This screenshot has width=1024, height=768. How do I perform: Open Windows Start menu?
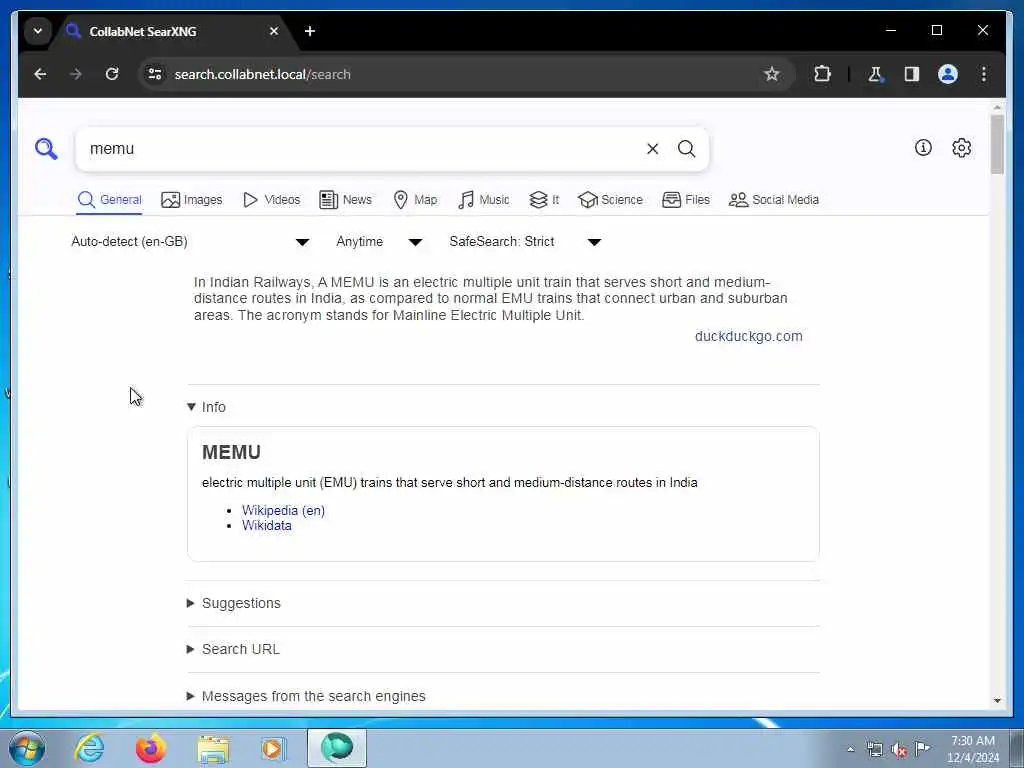[x=27, y=749]
